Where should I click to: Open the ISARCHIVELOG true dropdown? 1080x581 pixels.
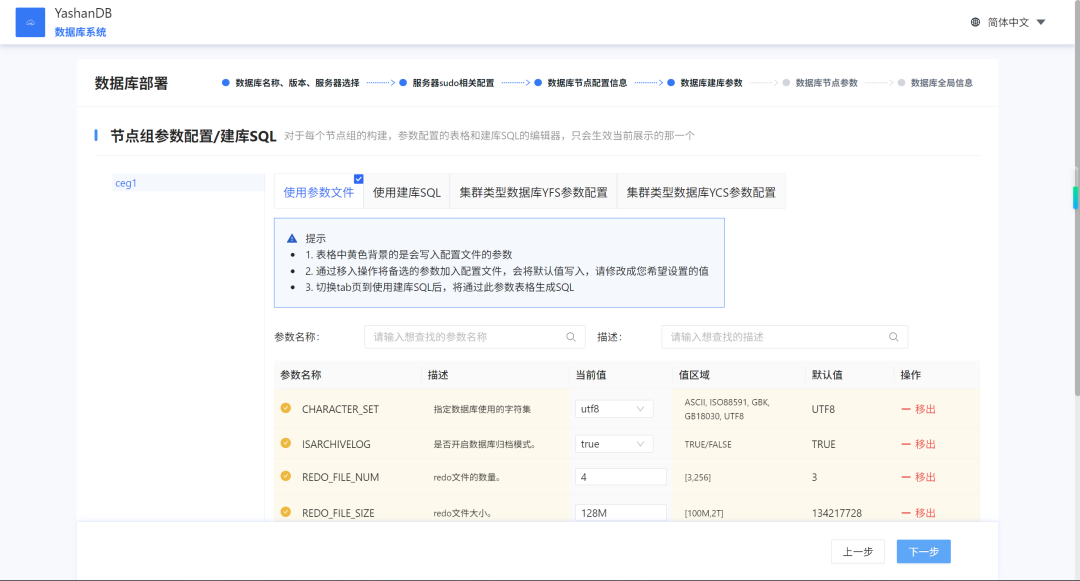tap(614, 444)
